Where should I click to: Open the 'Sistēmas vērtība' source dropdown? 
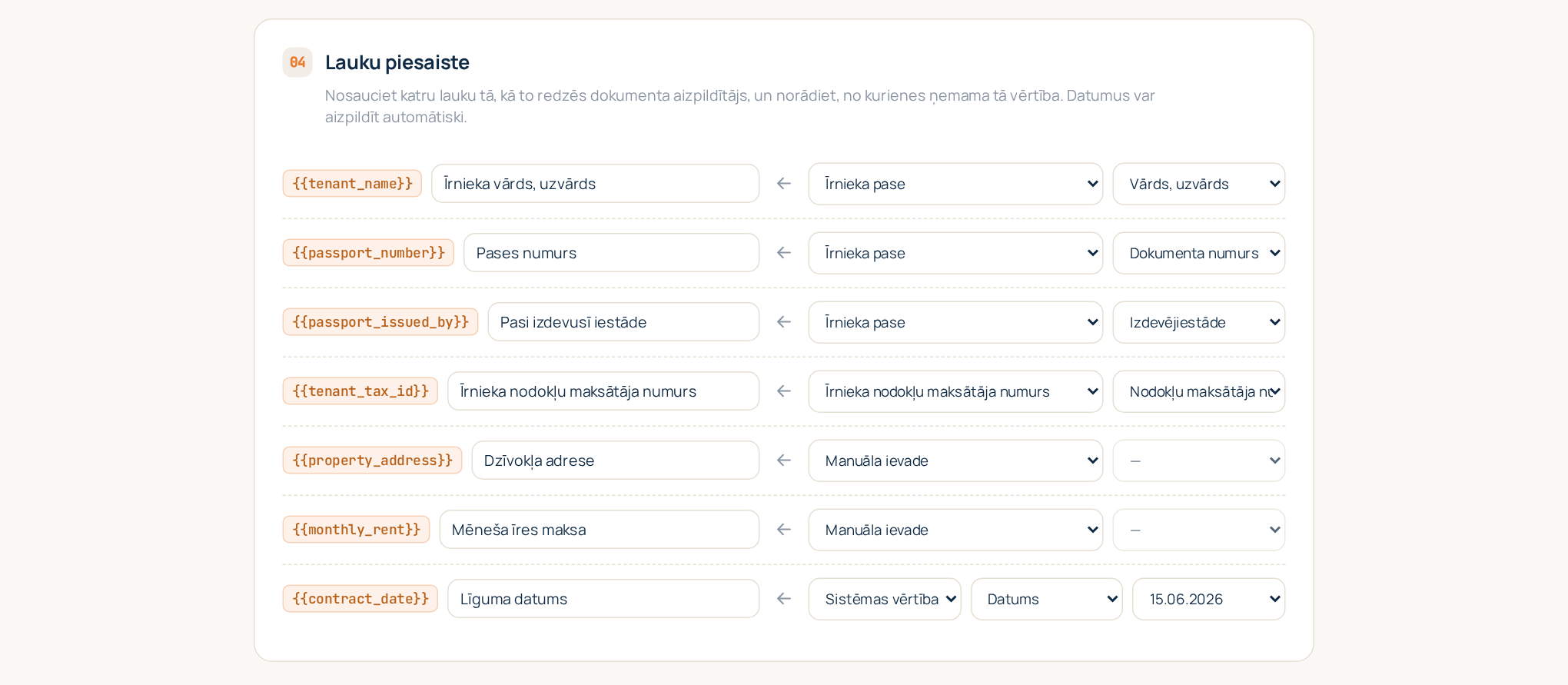[885, 599]
